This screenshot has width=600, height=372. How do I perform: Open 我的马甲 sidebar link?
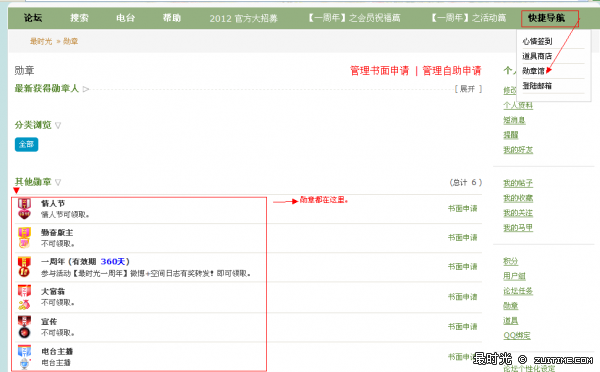click(x=518, y=228)
